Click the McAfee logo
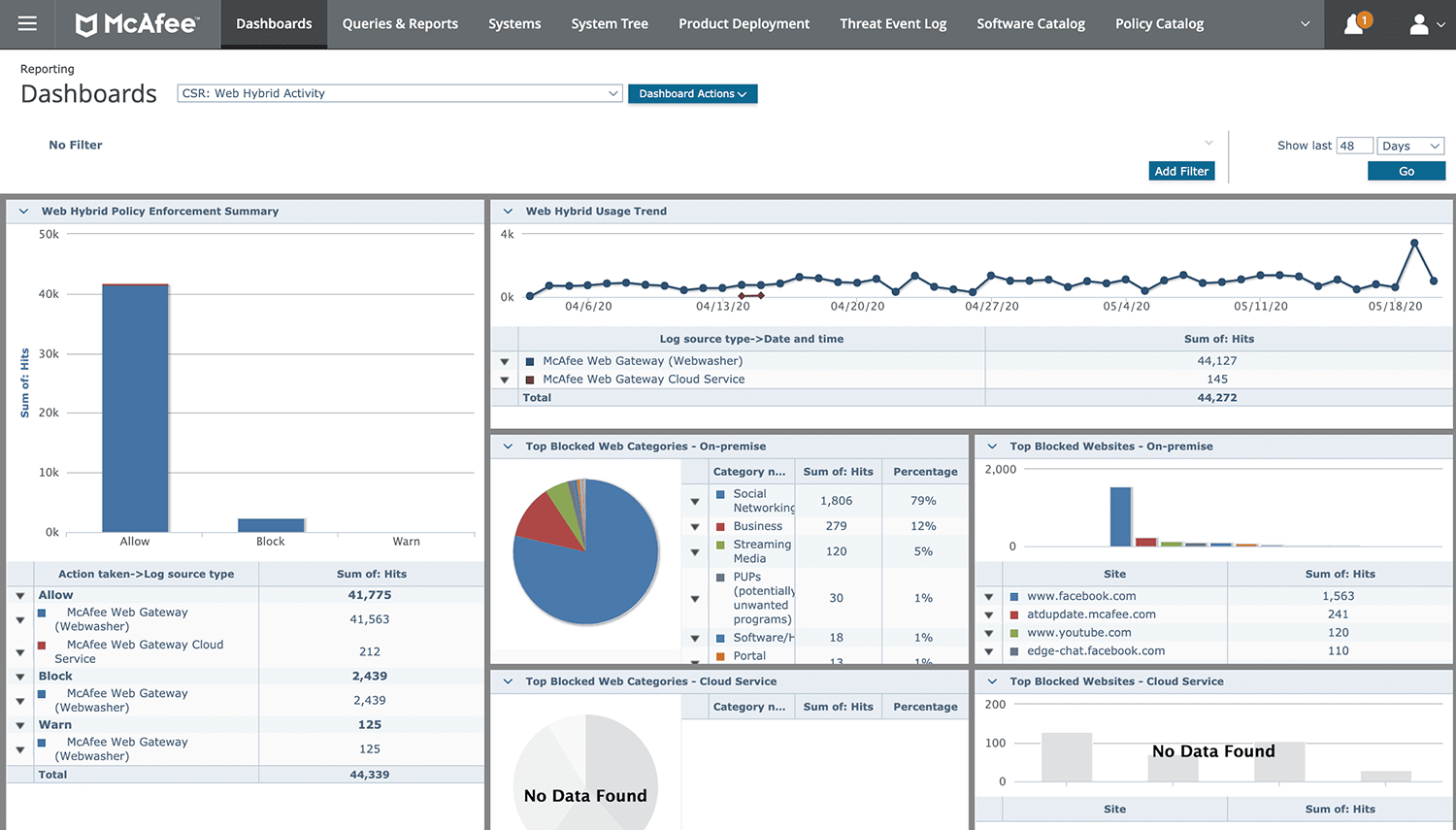This screenshot has width=1456, height=830. 137,24
